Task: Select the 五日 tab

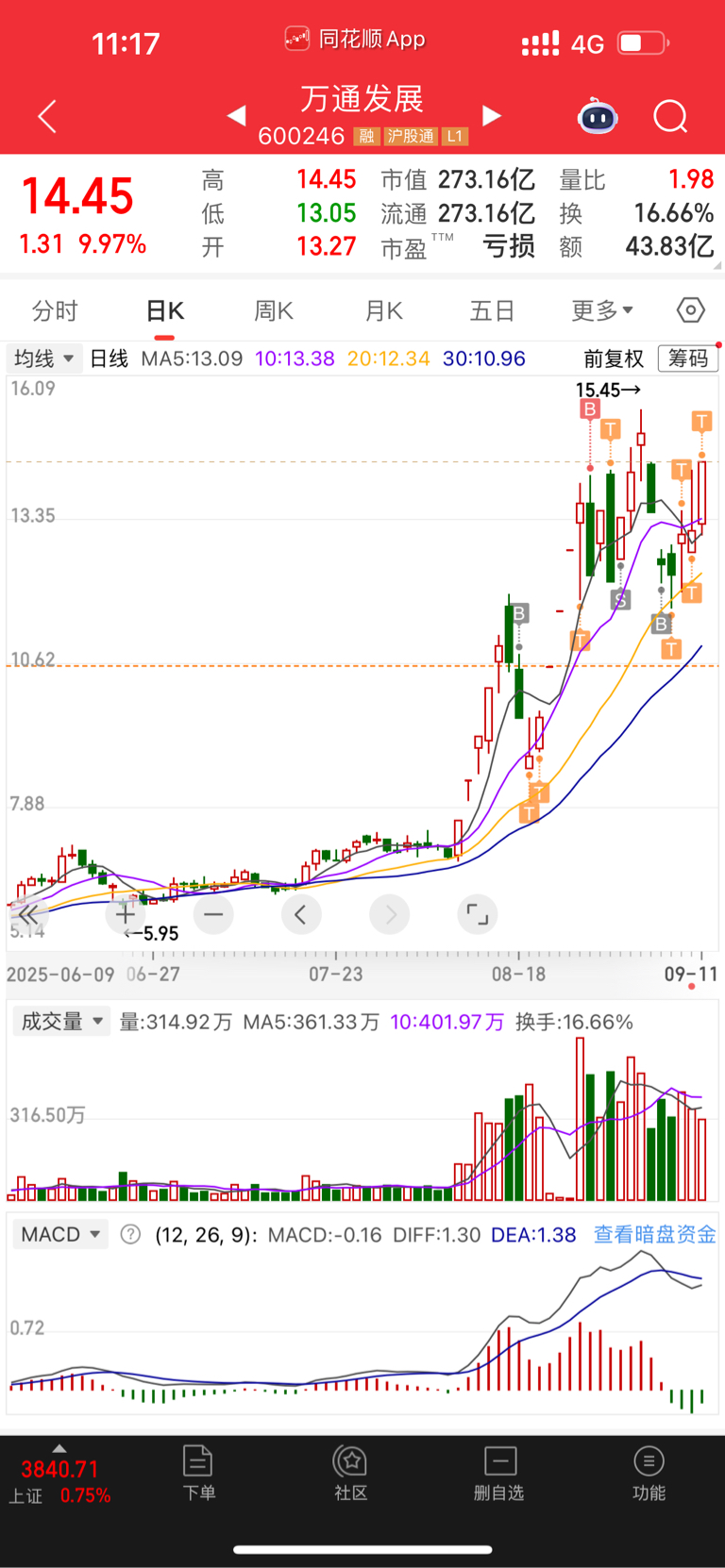Action: (x=492, y=310)
